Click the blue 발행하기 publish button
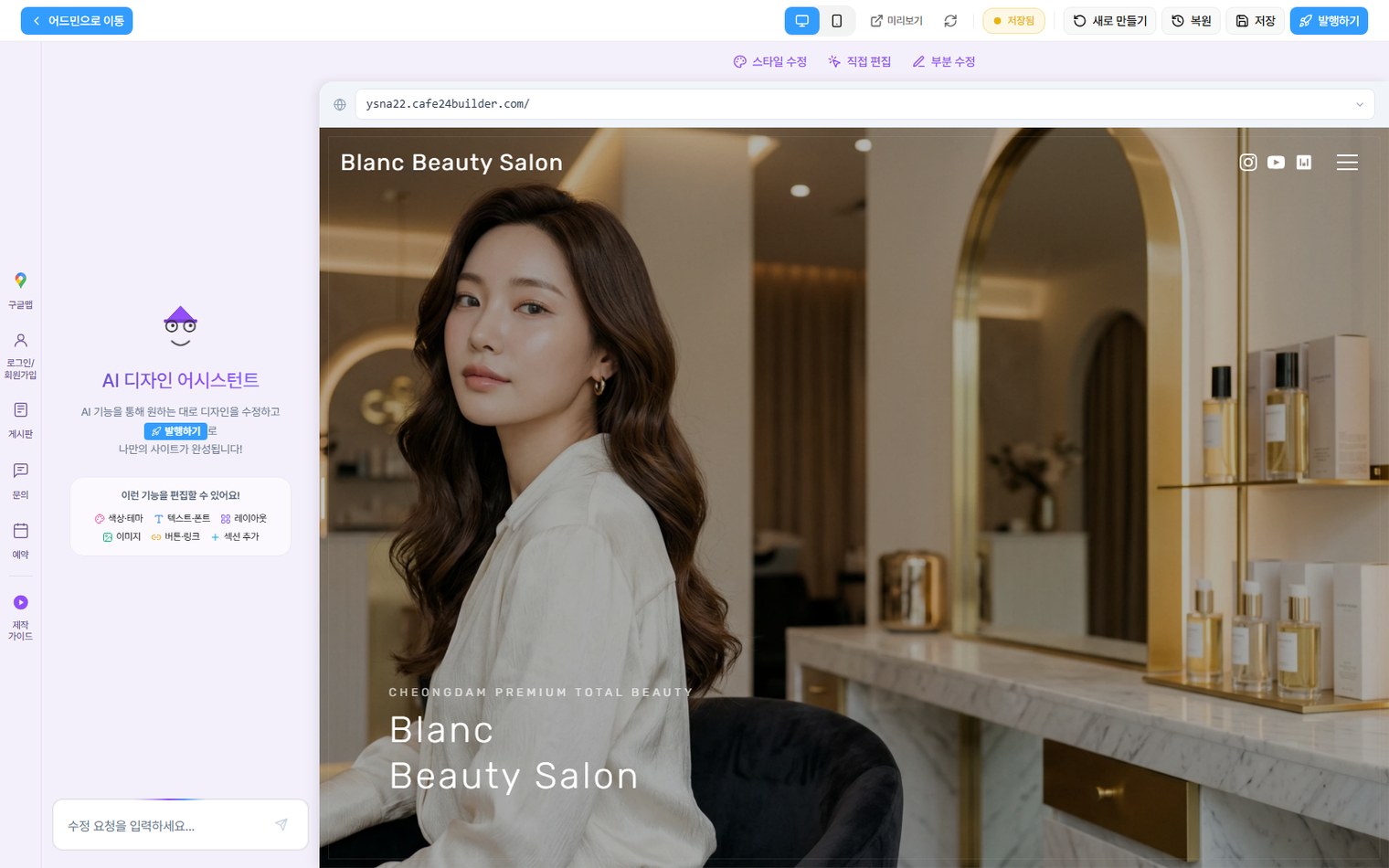The image size is (1389, 868). point(1329,21)
